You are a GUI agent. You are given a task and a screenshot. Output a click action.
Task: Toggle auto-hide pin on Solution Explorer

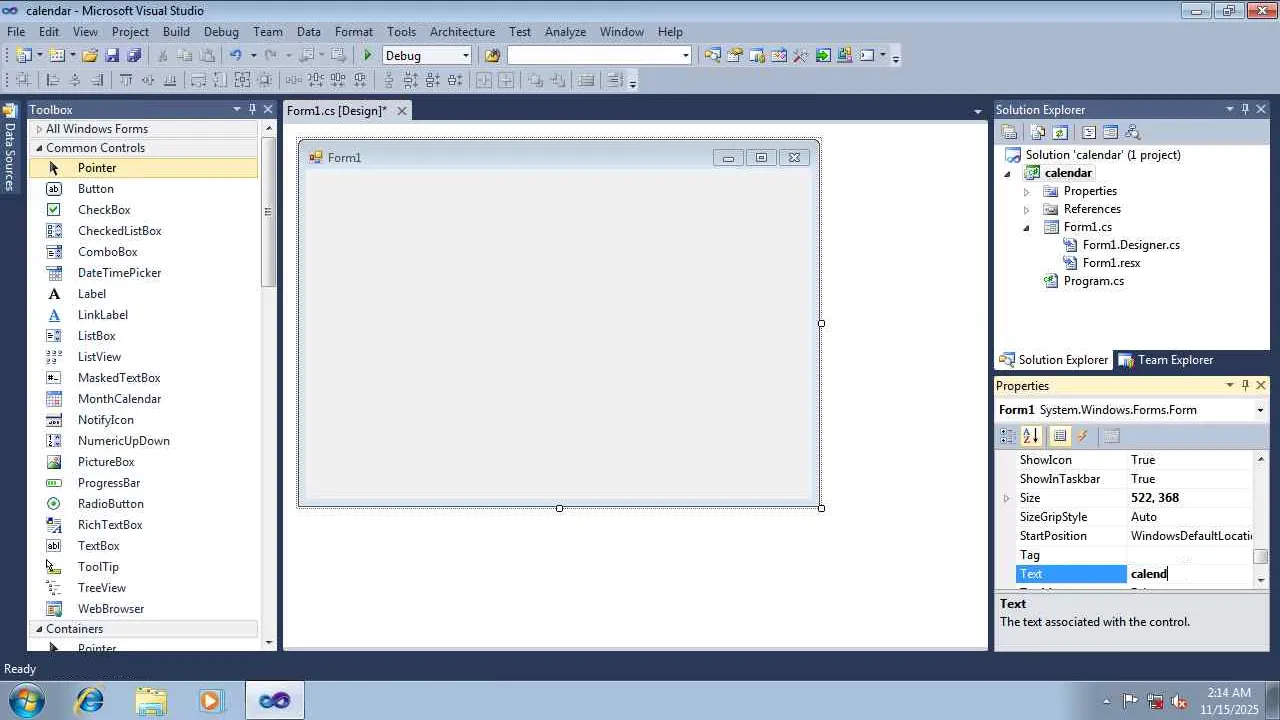coord(1245,109)
